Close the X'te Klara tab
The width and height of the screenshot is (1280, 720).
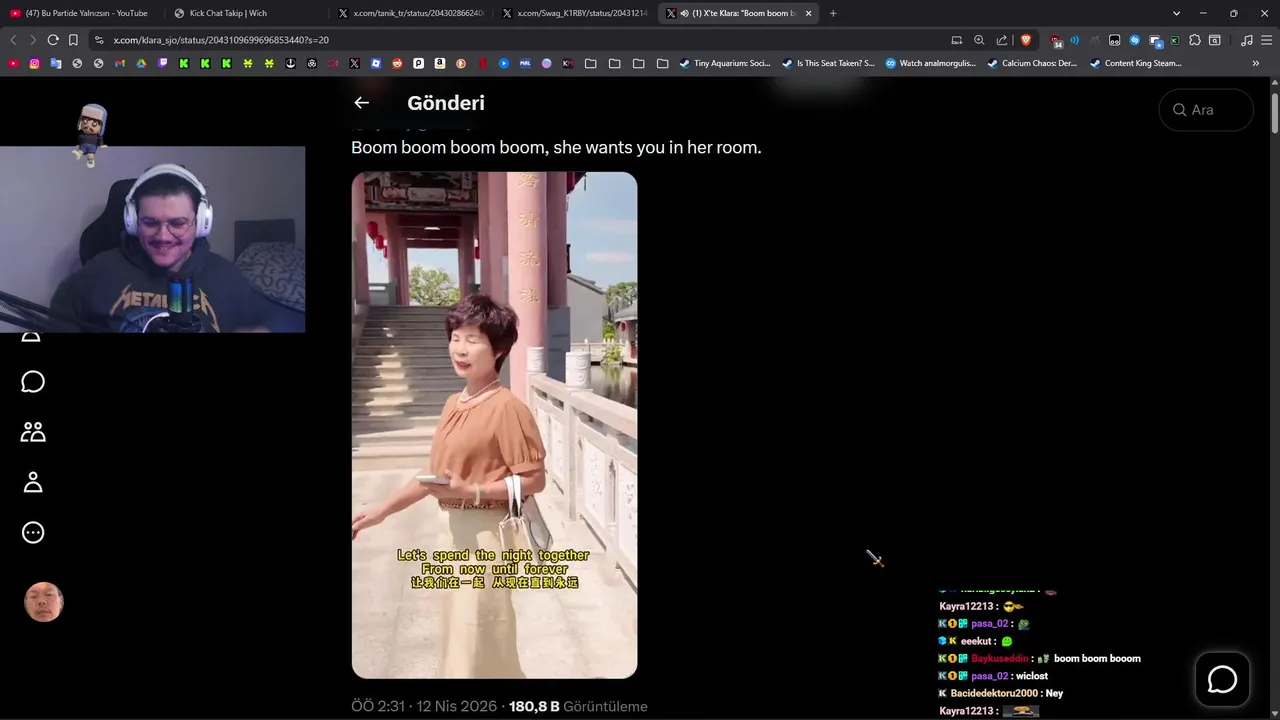pos(808,13)
